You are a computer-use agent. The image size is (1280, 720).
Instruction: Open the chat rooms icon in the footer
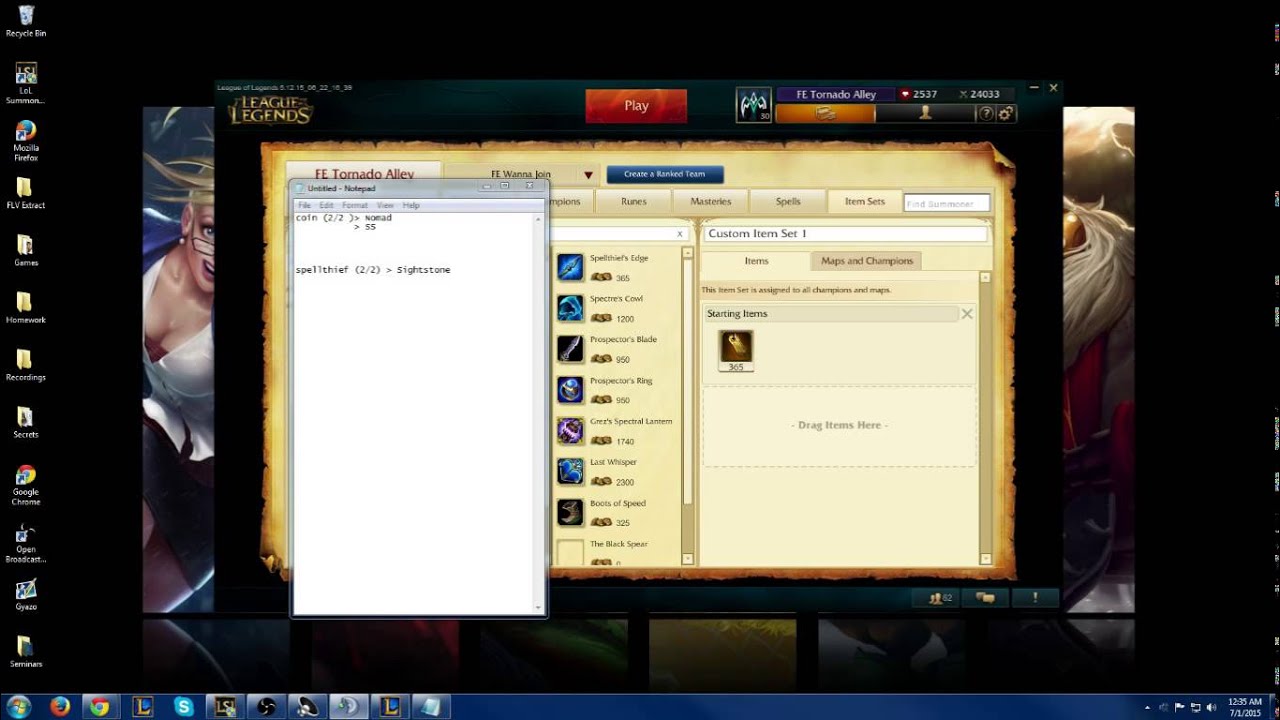point(986,598)
